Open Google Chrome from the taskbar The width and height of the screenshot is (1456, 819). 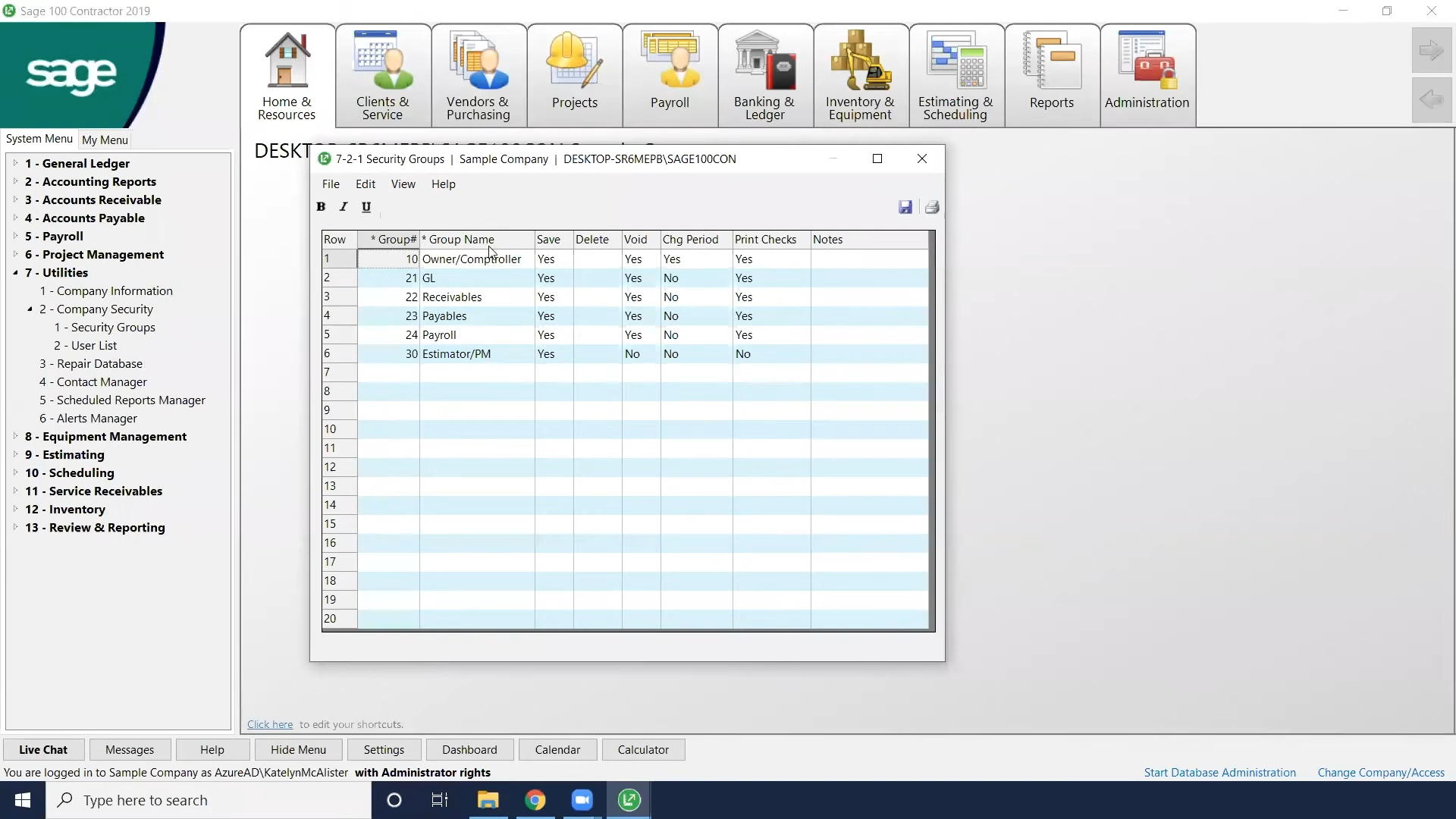pos(536,800)
